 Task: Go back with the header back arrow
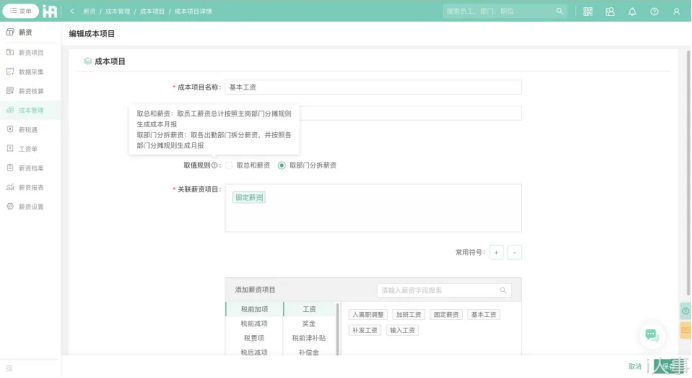tap(72, 11)
